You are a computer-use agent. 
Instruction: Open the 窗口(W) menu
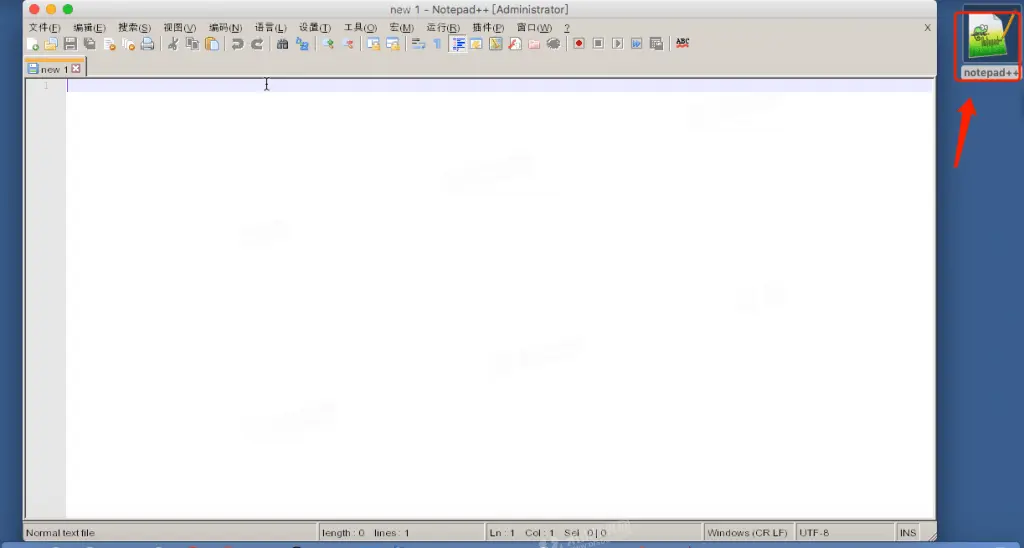[x=534, y=27]
